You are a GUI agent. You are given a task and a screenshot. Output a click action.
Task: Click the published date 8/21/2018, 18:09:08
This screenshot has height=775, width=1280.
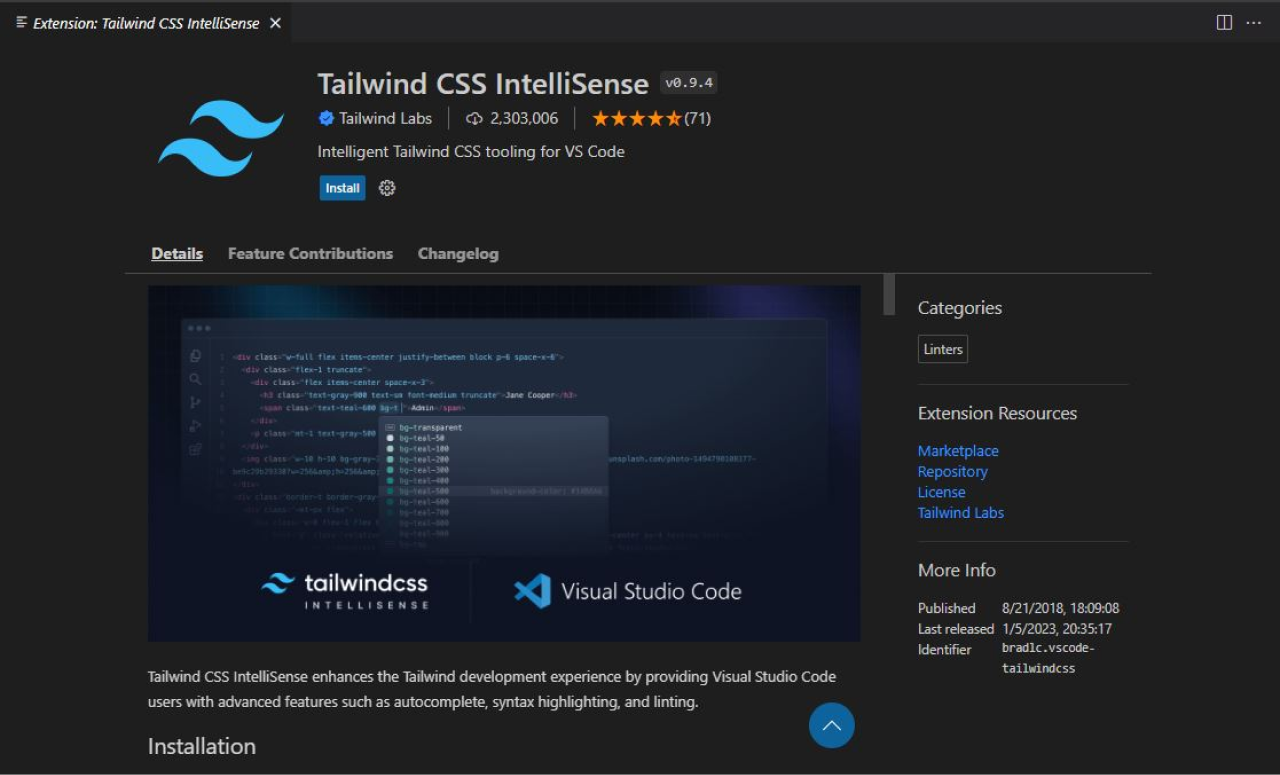(x=1060, y=608)
